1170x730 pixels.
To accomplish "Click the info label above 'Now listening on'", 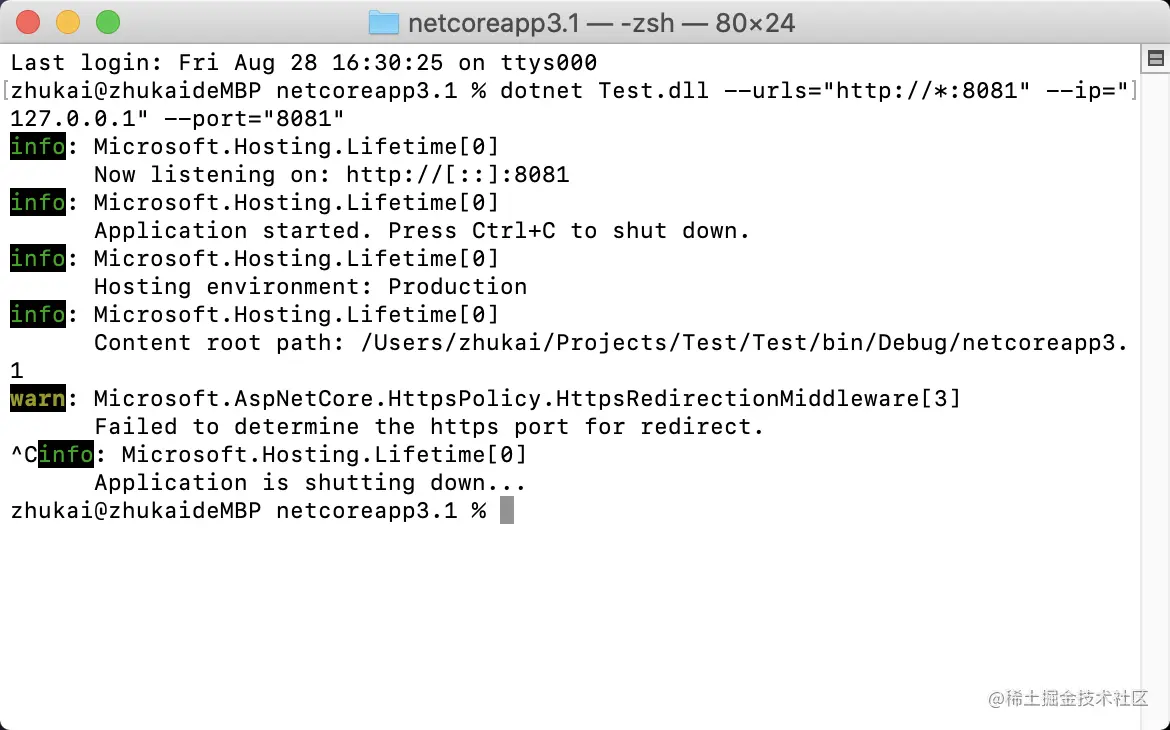I will click(x=38, y=147).
